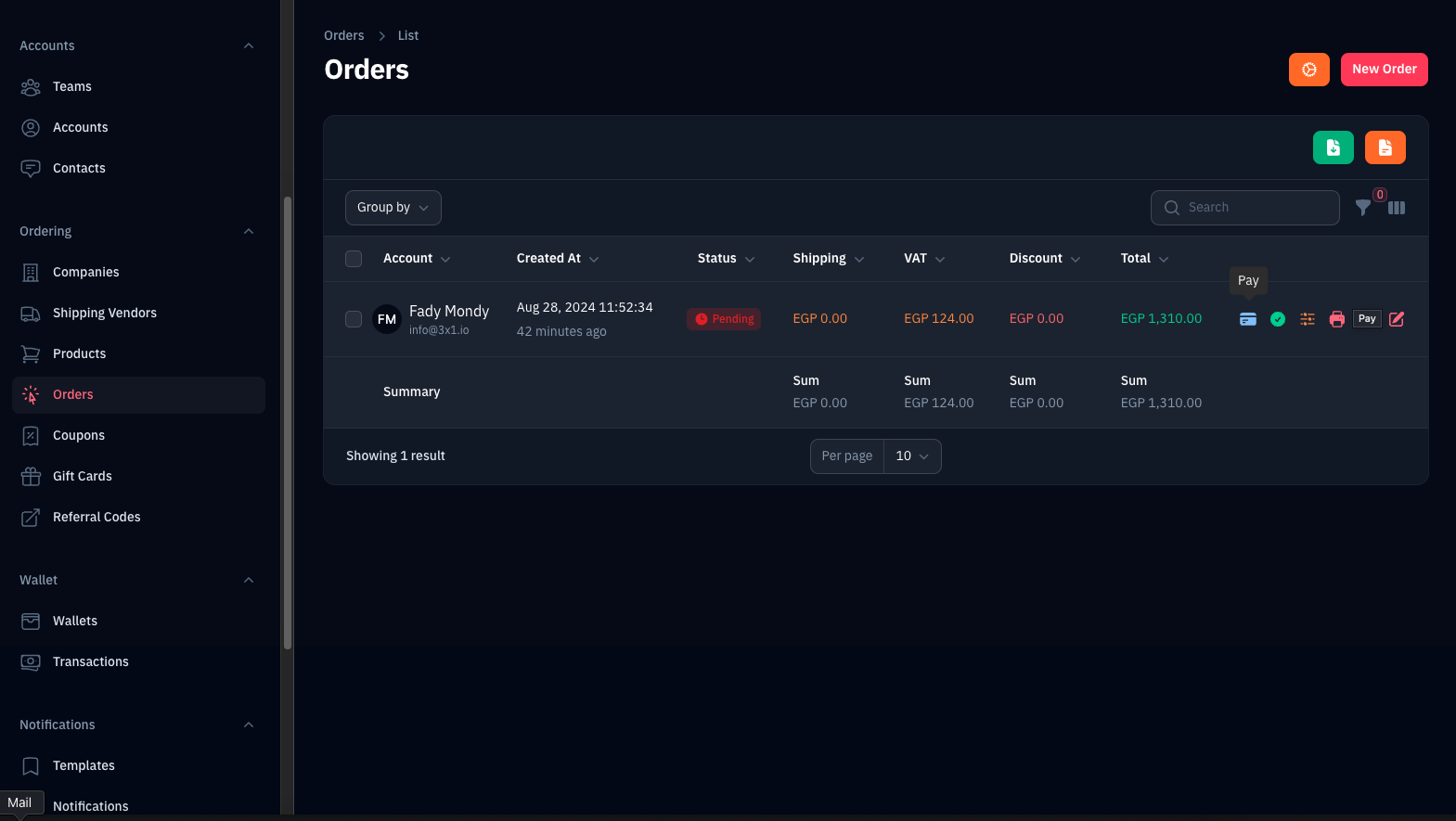Image resolution: width=1456 pixels, height=821 pixels.
Task: Open Shipping Vendors in the sidebar
Action: [139, 313]
